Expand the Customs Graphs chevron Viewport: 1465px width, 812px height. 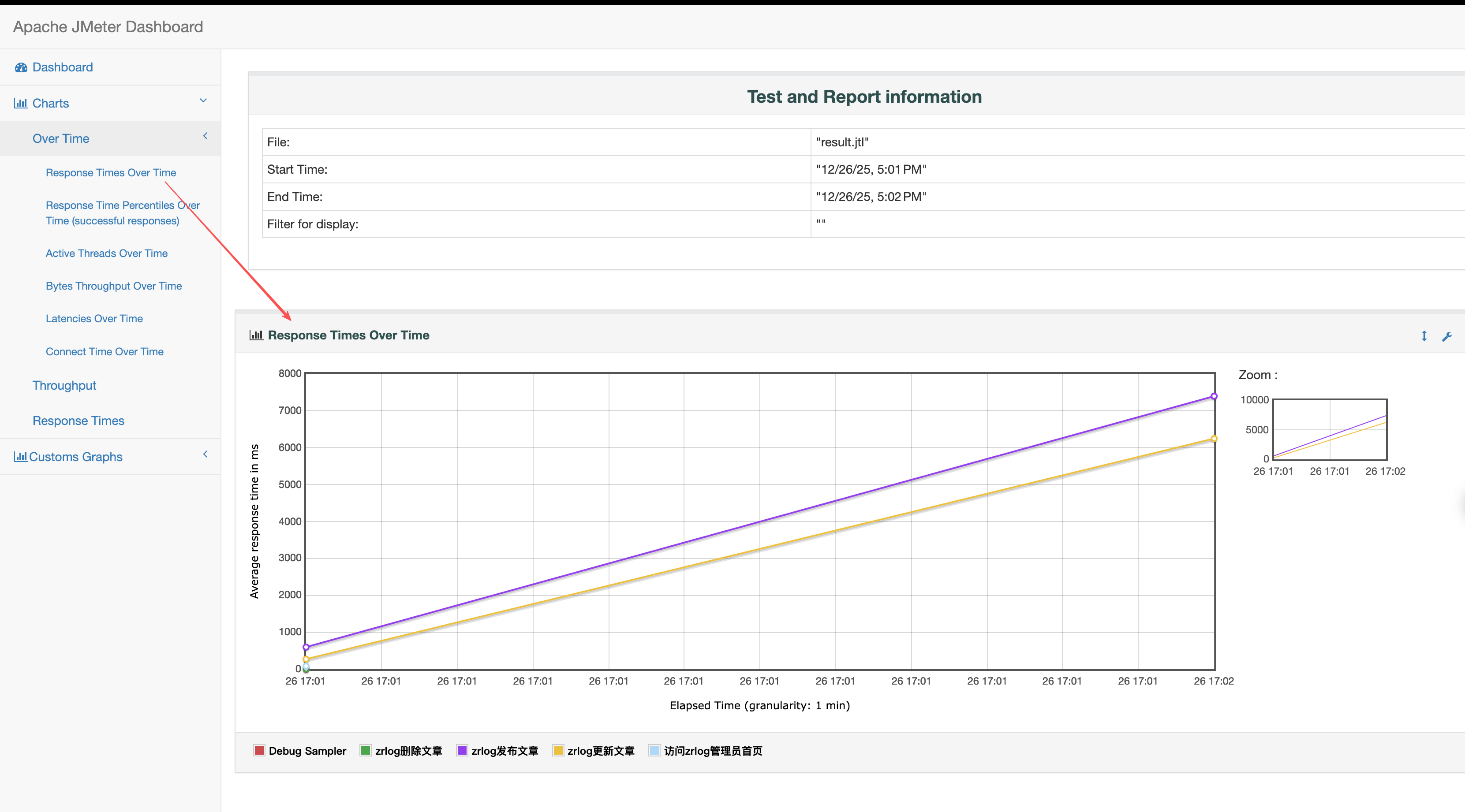tap(205, 454)
